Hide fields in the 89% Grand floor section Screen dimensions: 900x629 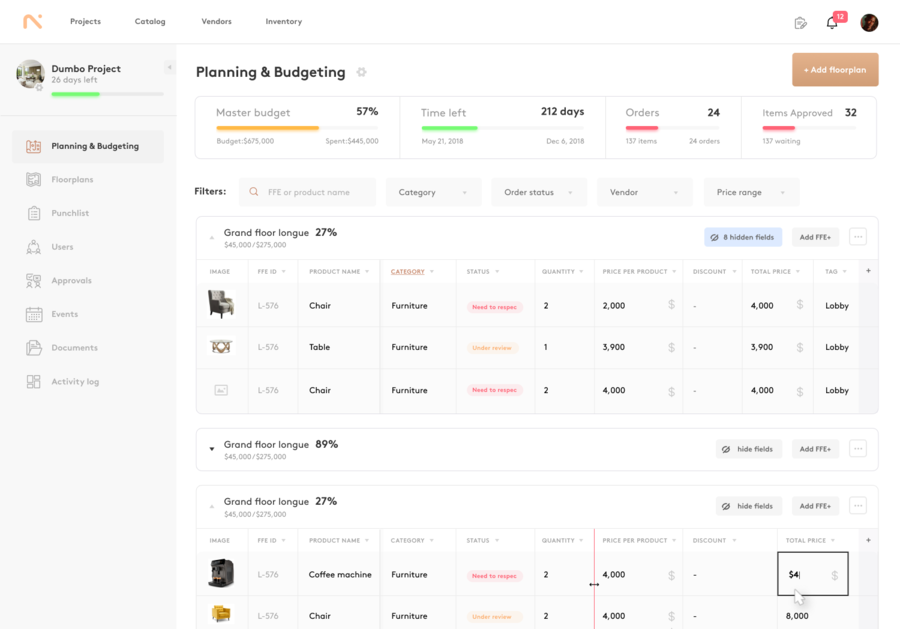[x=748, y=448]
